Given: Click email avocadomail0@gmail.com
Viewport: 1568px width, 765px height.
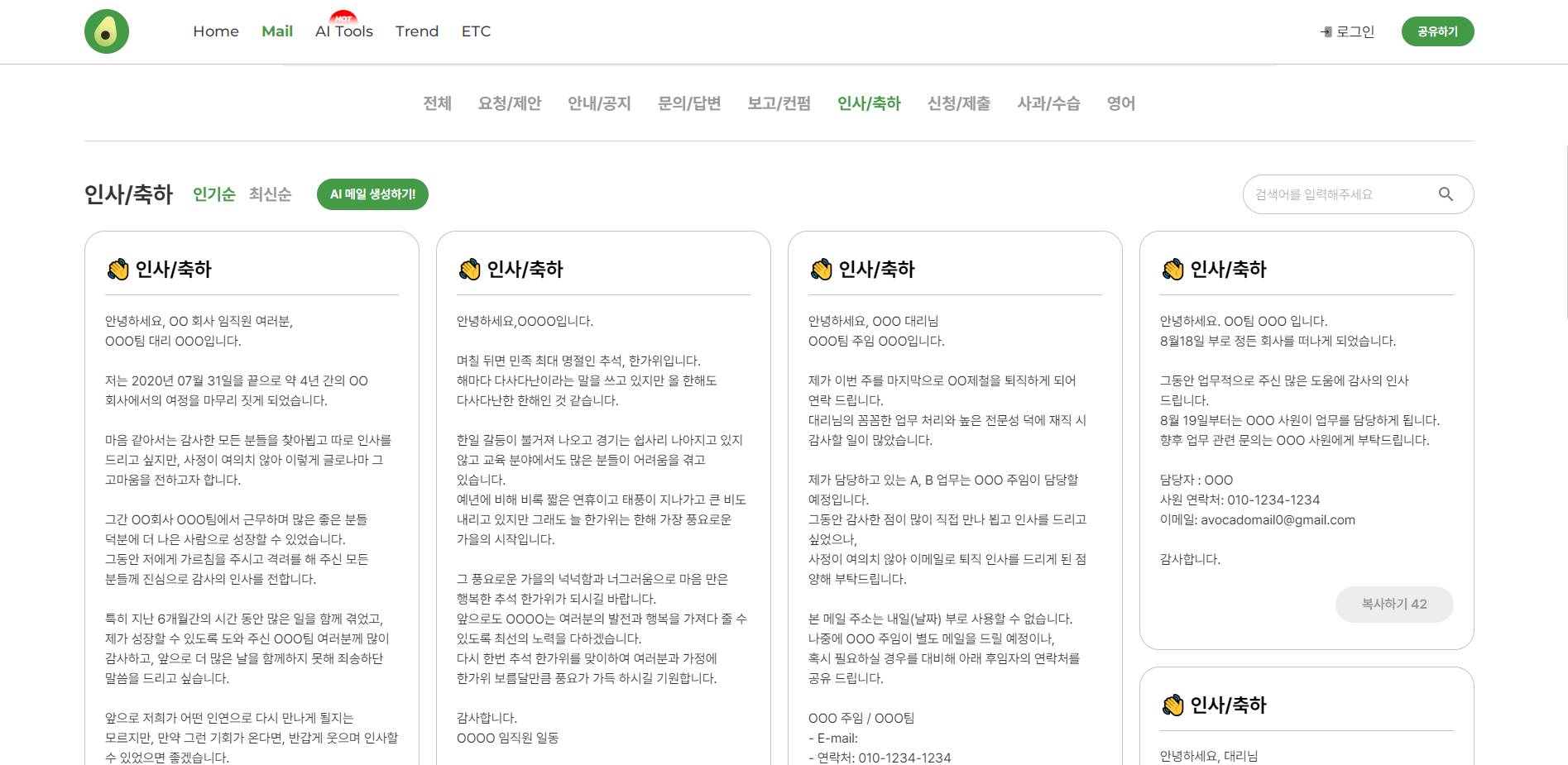Looking at the screenshot, I should [1278, 520].
